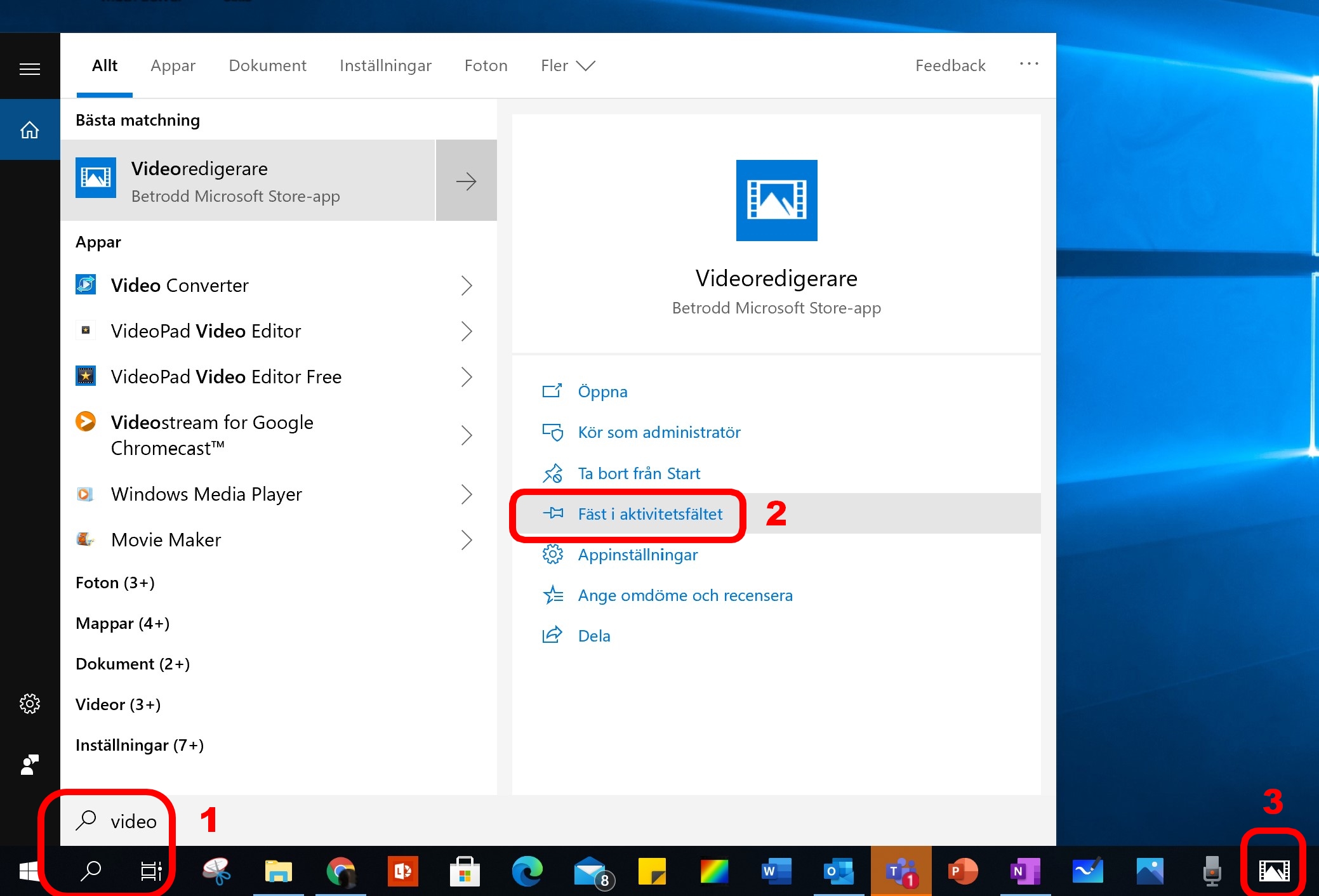Expand Video Converter result chevron

tap(467, 286)
